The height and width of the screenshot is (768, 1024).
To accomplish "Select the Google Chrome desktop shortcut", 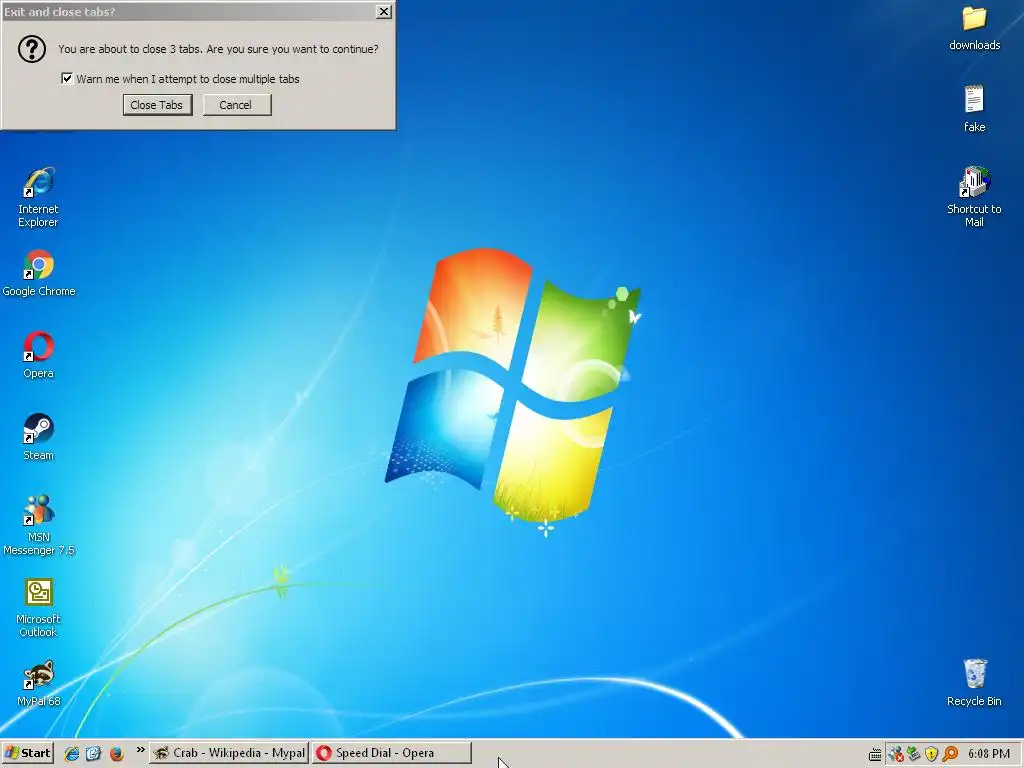I will (39, 273).
